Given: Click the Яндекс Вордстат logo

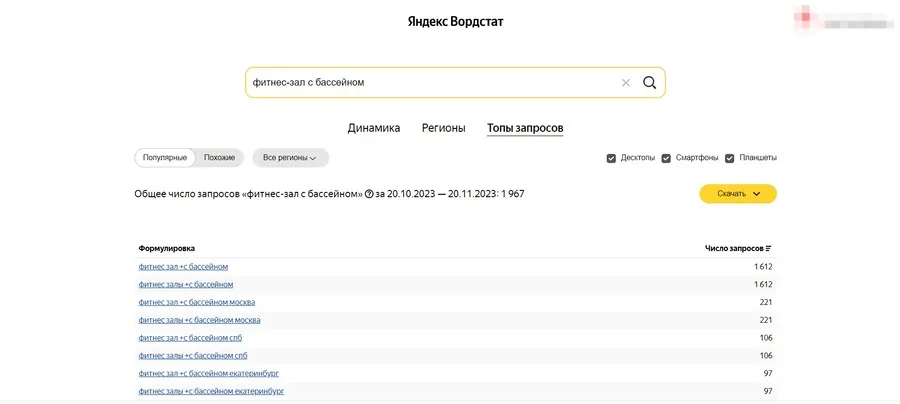Looking at the screenshot, I should tap(455, 22).
